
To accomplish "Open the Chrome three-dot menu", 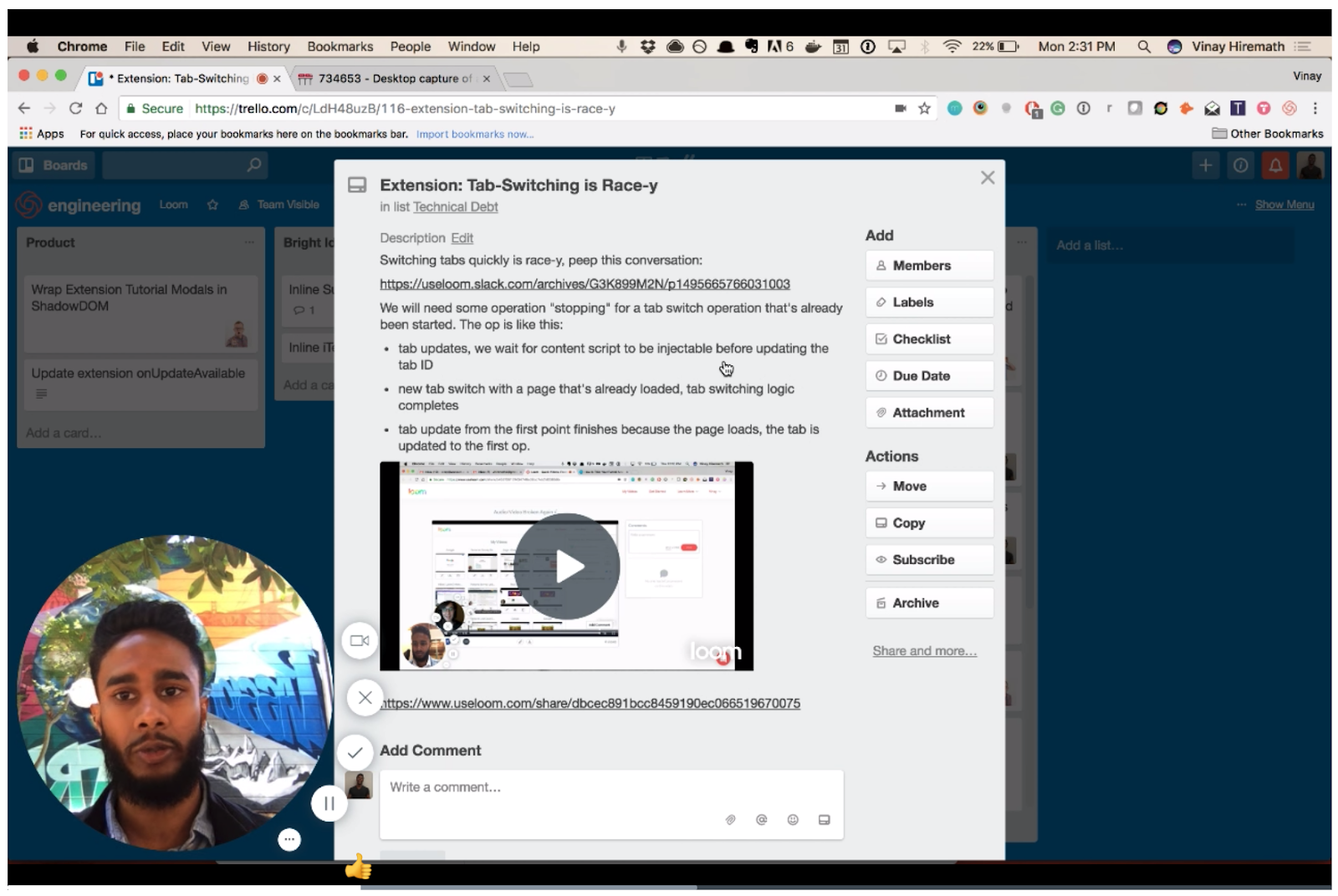I will pos(1315,109).
